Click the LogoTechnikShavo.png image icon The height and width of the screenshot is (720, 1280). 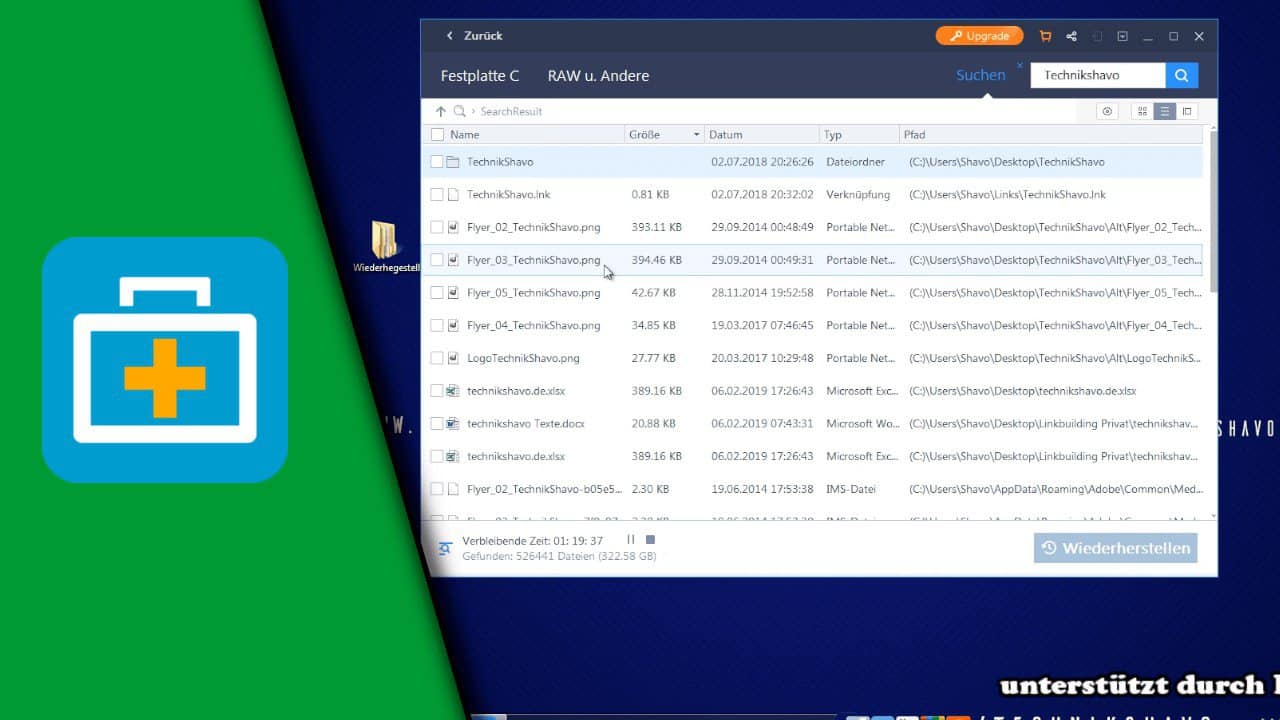[x=453, y=358]
